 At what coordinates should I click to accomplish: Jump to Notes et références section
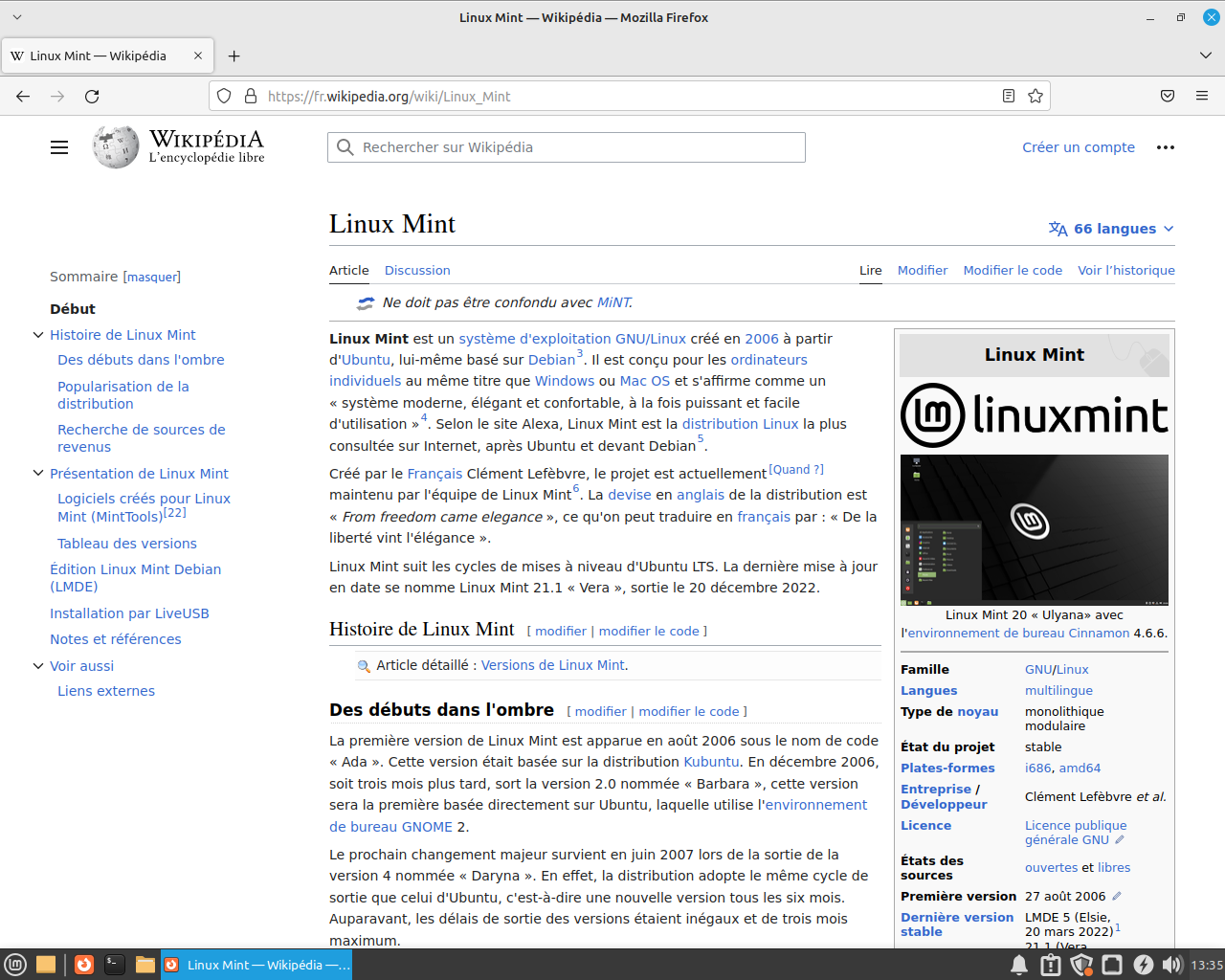116,639
